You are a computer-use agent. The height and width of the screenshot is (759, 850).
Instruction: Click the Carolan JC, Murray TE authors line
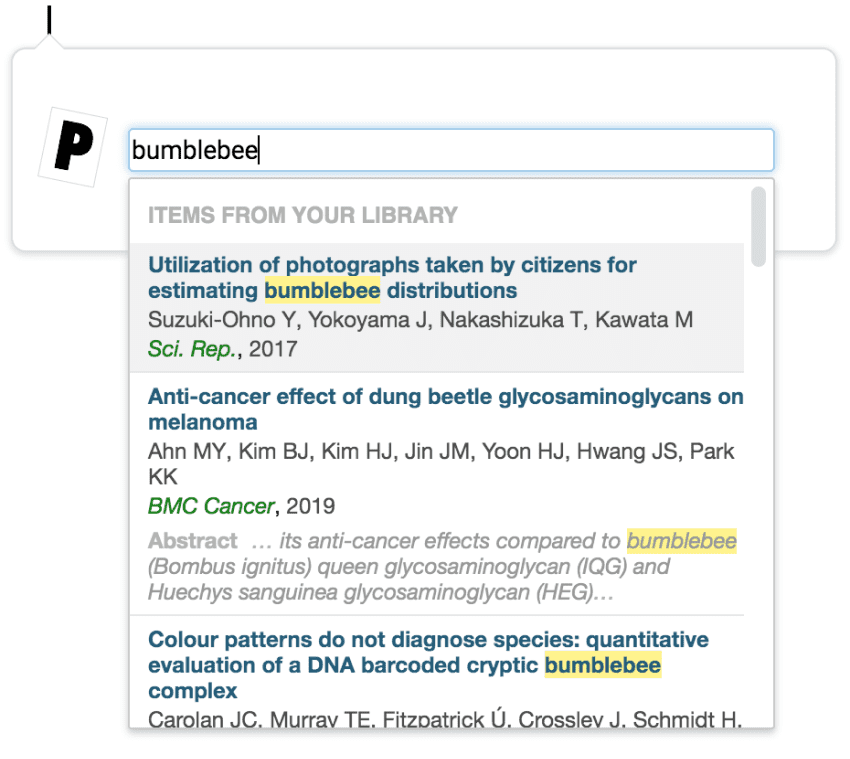click(x=444, y=718)
